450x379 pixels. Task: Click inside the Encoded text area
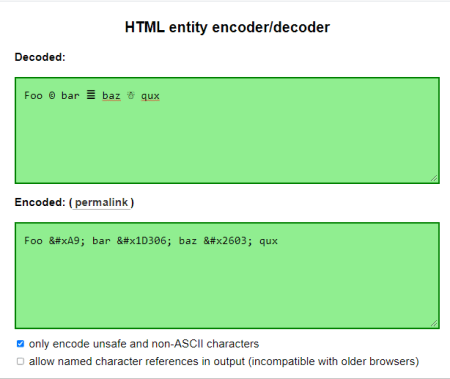227,276
